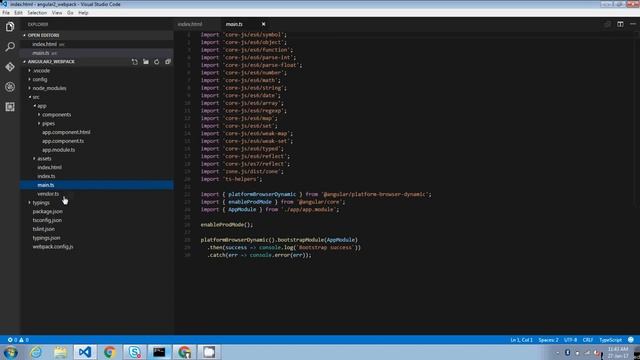
Task: Open the Go menu
Action: point(70,13)
